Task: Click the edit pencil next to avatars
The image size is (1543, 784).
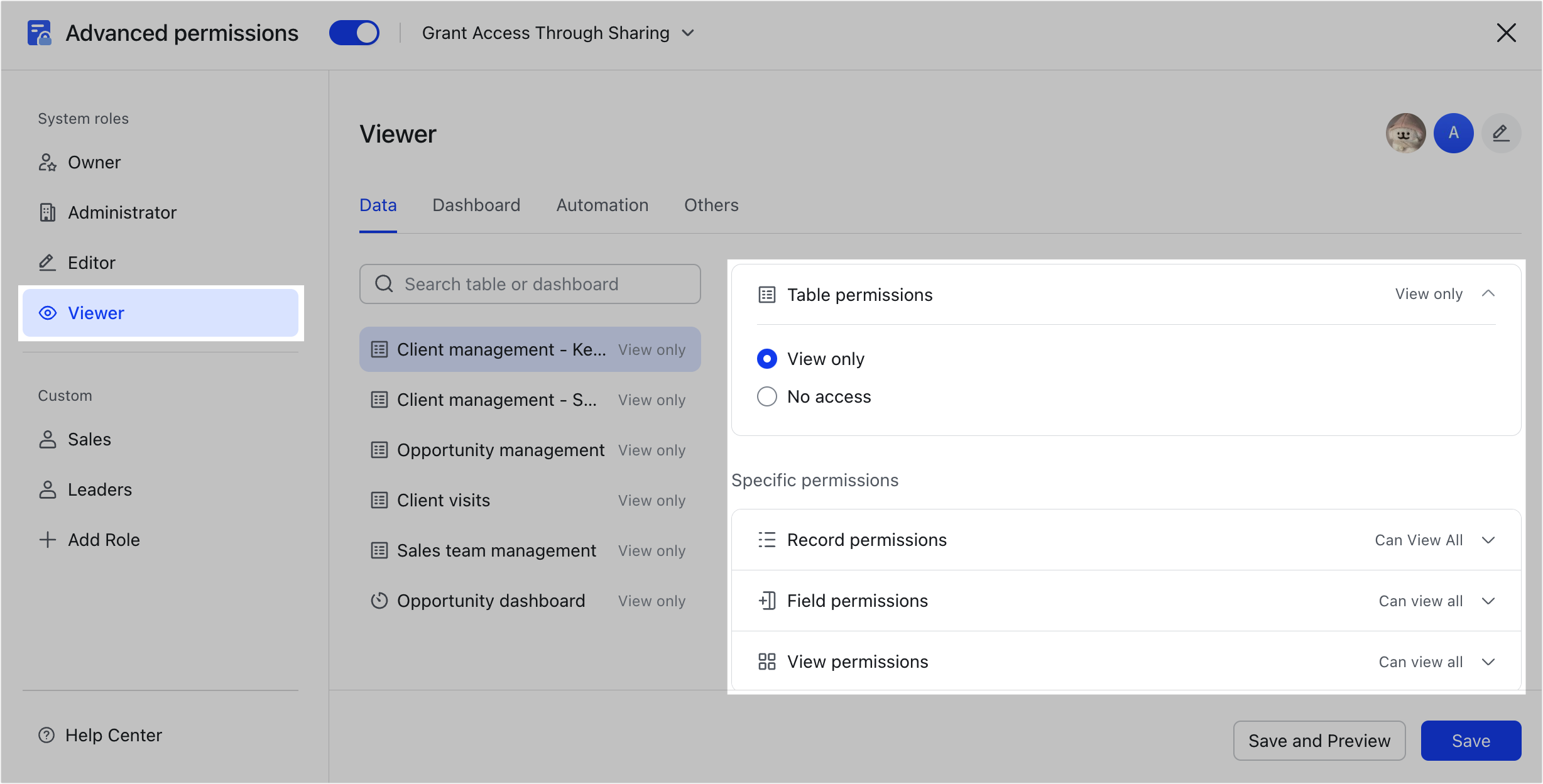Action: (x=1501, y=133)
